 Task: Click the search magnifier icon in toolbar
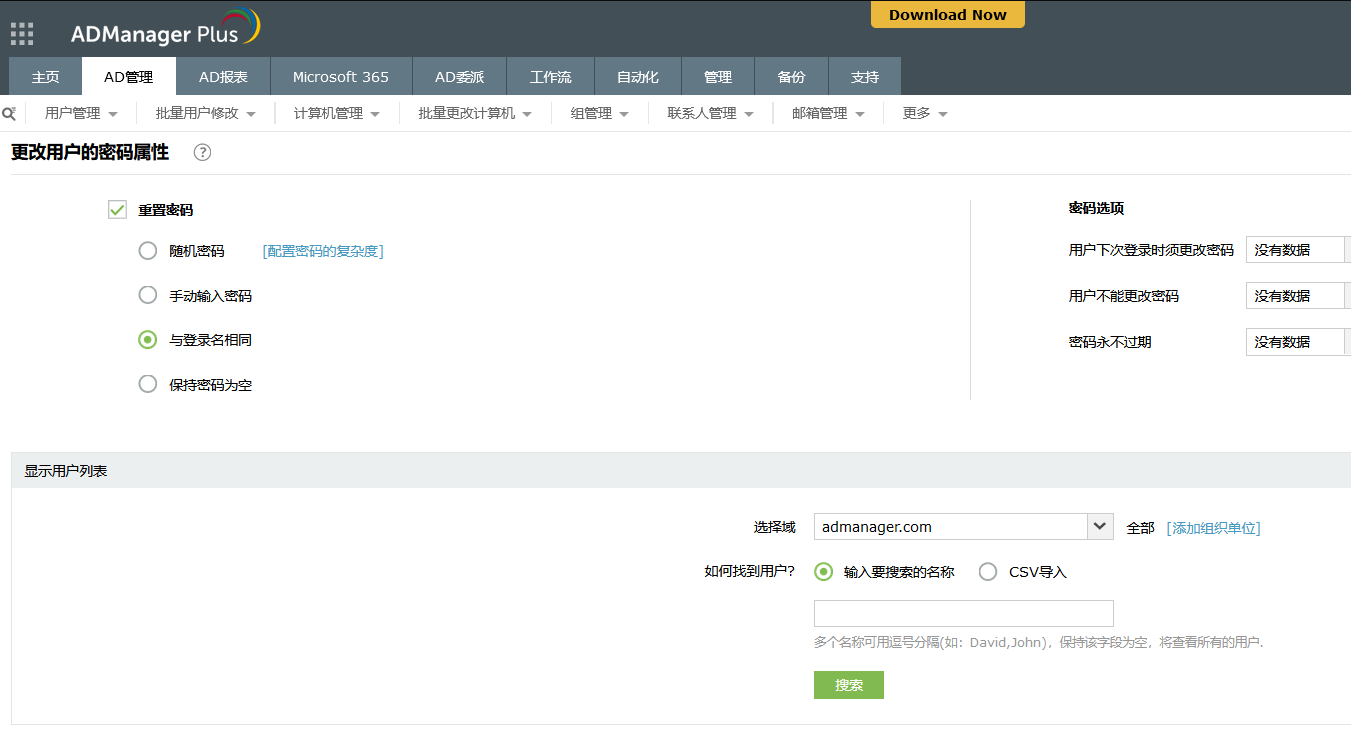(9, 113)
